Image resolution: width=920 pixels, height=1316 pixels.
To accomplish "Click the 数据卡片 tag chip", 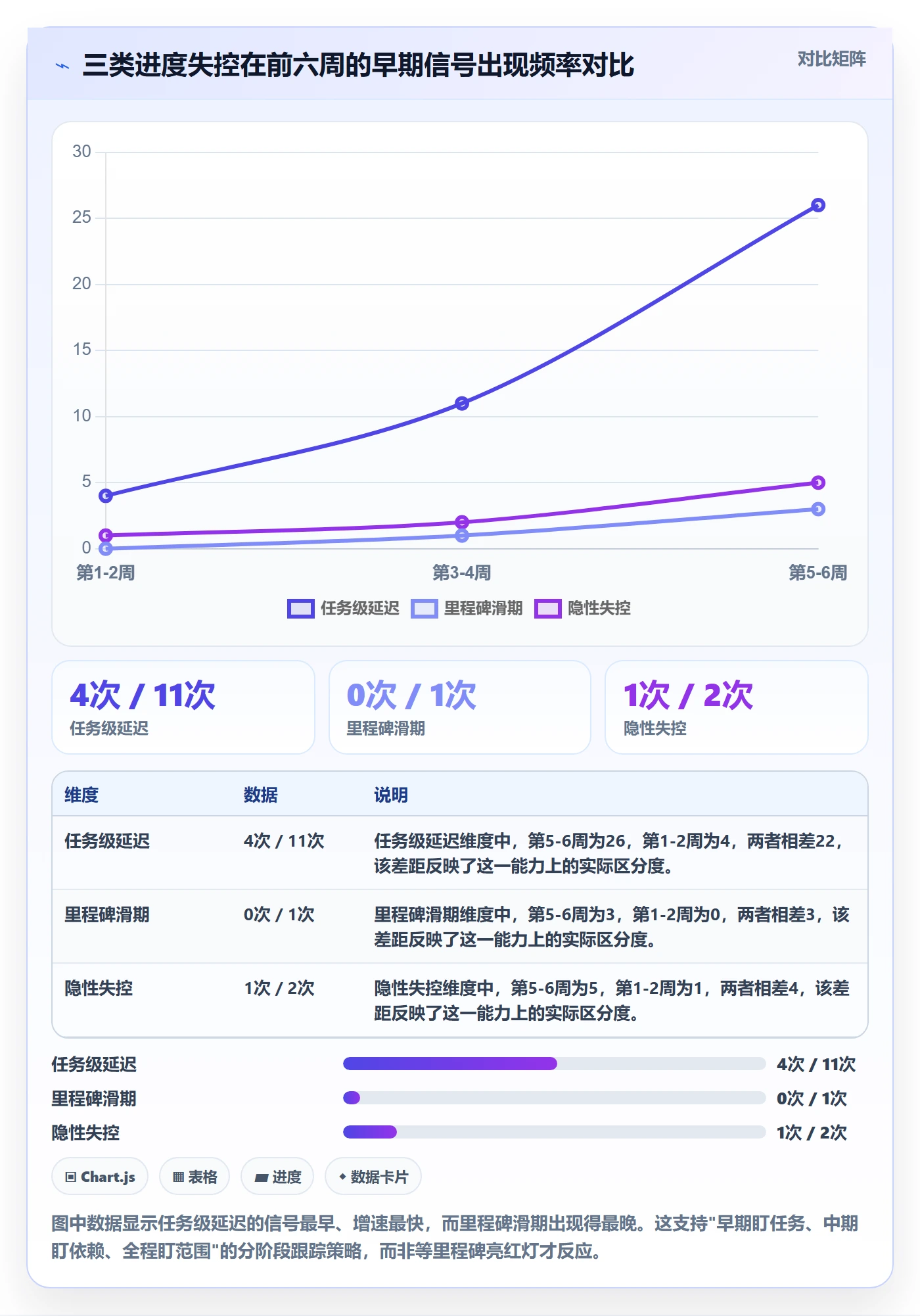I will [x=373, y=1177].
